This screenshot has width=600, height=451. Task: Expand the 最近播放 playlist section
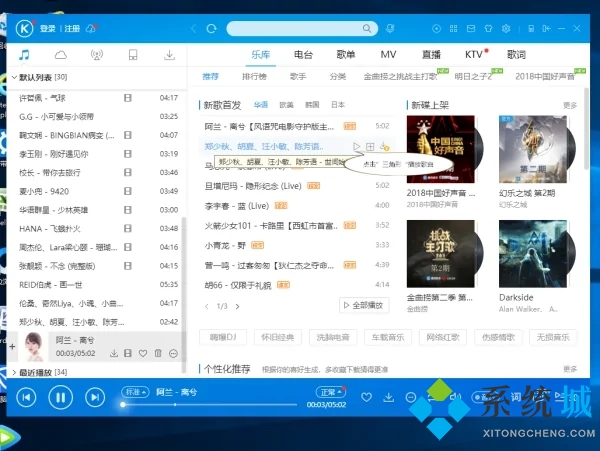(x=13, y=372)
